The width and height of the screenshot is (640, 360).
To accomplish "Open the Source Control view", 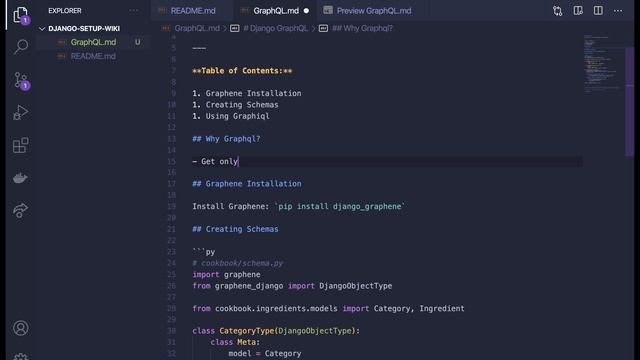I will (21, 80).
